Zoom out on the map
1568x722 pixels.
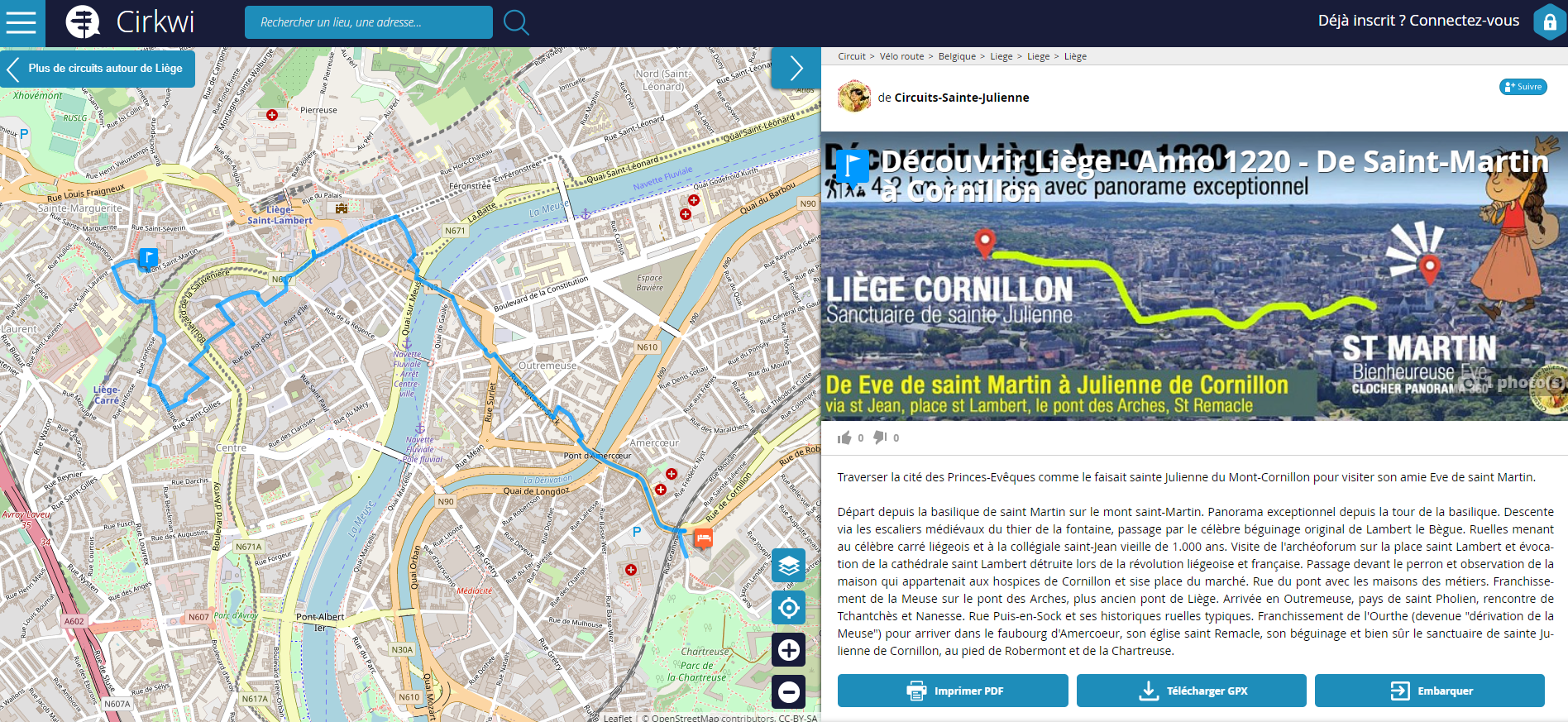(789, 691)
